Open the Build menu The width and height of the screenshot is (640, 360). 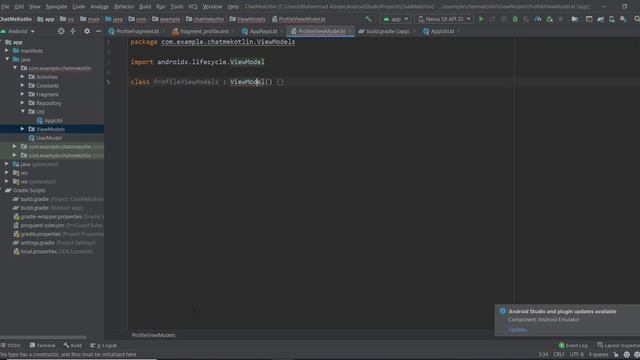[145, 7]
